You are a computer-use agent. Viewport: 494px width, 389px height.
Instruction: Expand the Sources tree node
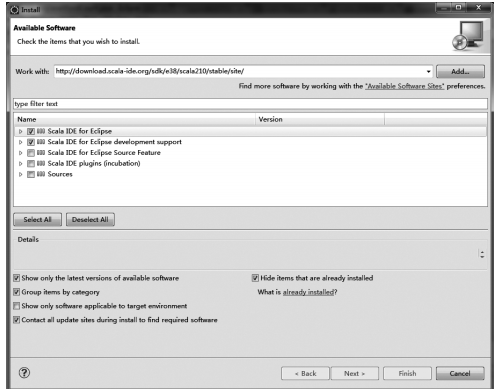click(x=21, y=174)
